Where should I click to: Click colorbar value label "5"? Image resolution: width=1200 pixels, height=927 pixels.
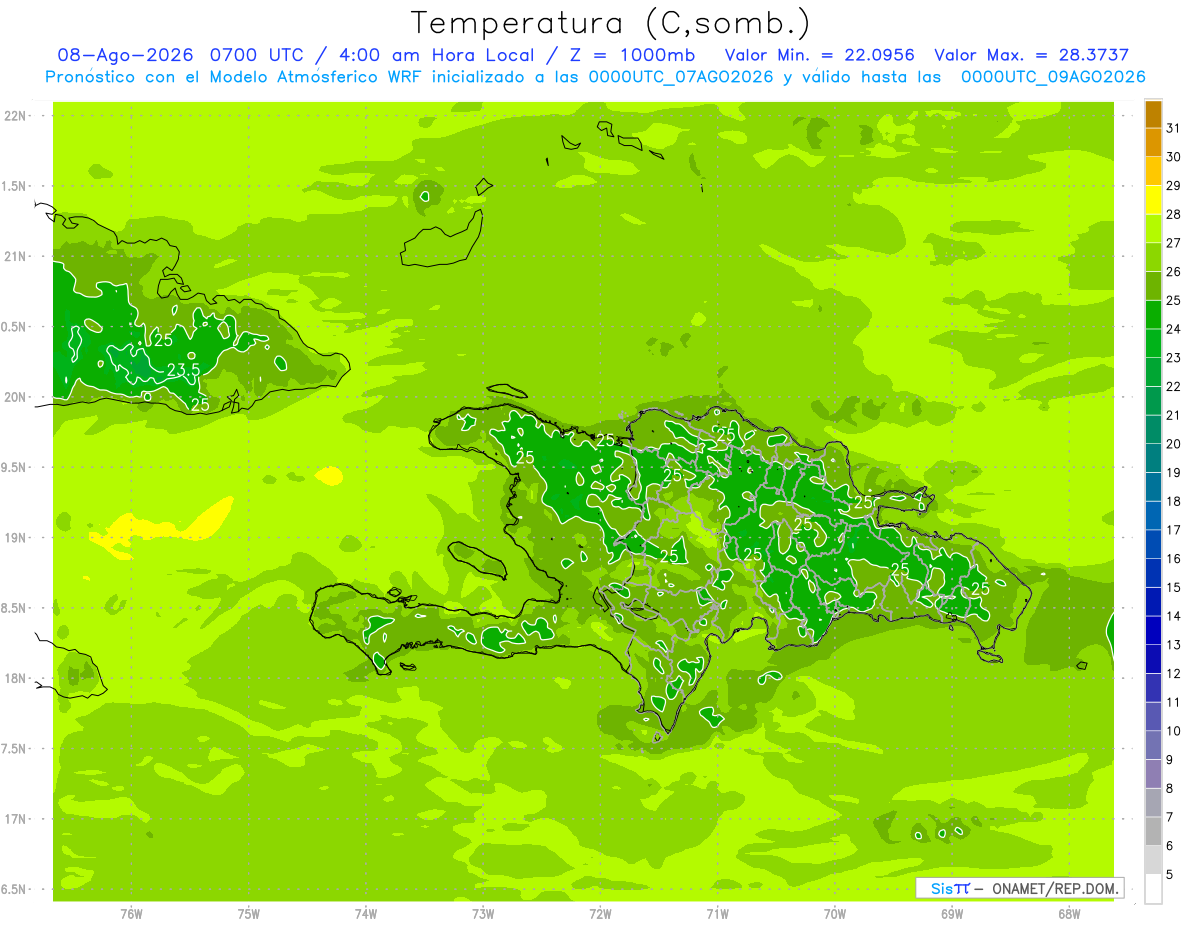coord(1170,875)
